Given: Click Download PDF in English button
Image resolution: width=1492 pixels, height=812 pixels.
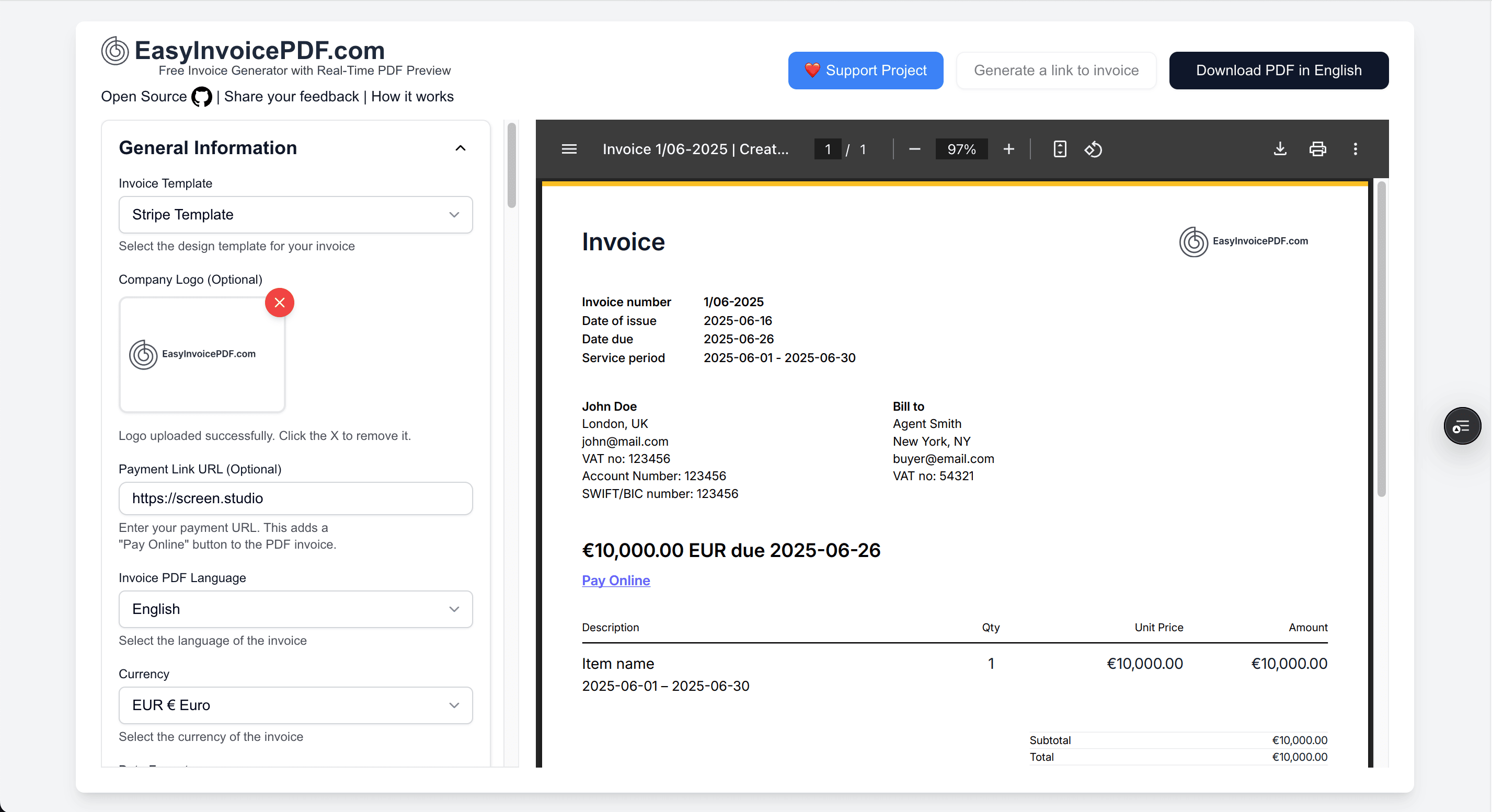Looking at the screenshot, I should (x=1279, y=71).
